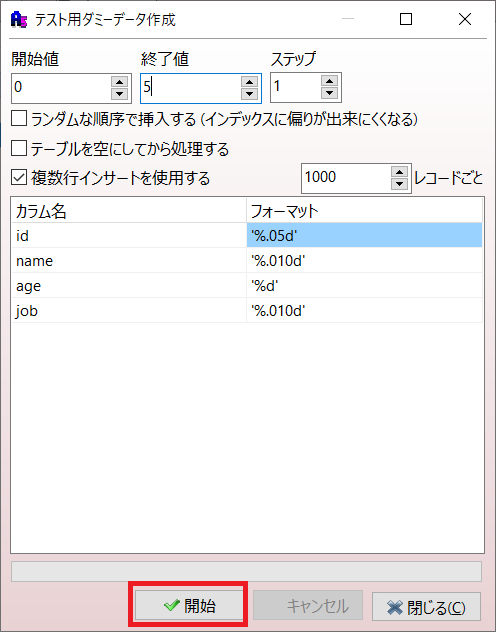496x632 pixels.
Task: Check テーブルを空にしてから処理する option
Action: (19, 148)
